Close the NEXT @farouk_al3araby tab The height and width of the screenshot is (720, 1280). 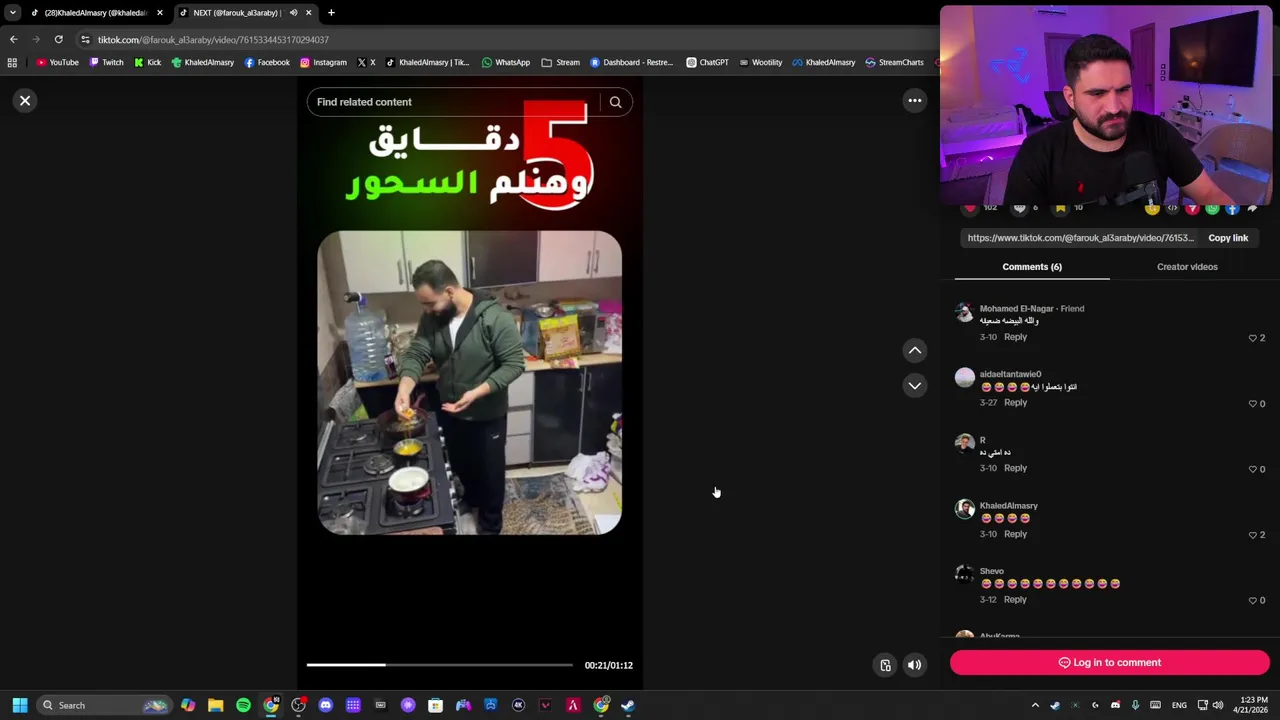(308, 13)
